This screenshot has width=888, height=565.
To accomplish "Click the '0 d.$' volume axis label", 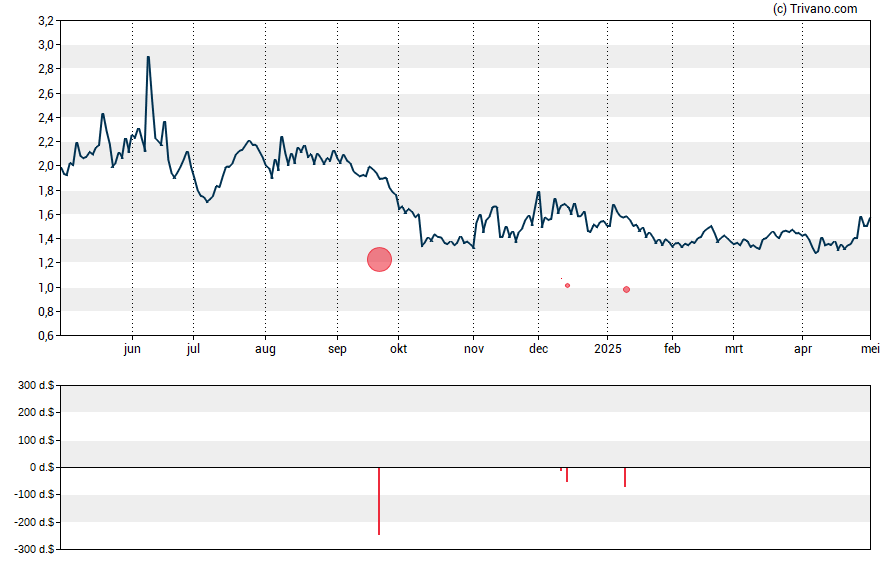I will pos(42,467).
